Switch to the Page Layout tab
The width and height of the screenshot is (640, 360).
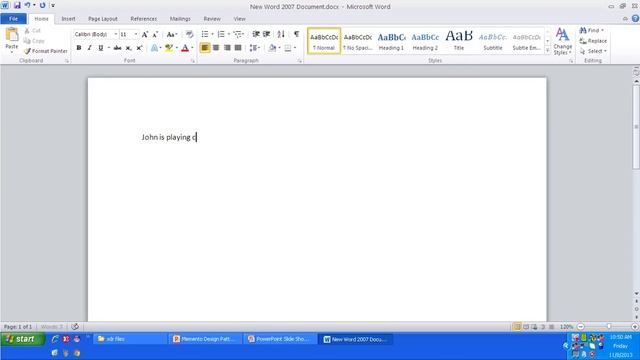[x=103, y=19]
